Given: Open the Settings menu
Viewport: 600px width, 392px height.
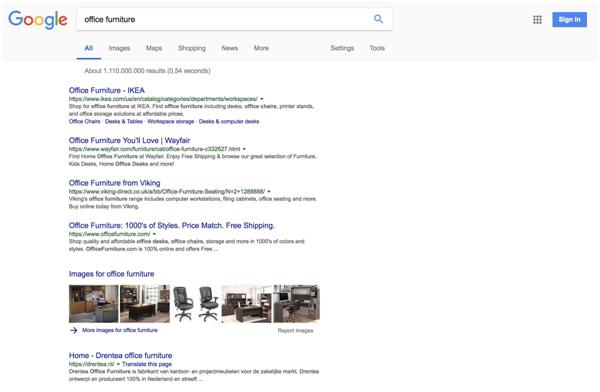Looking at the screenshot, I should pyautogui.click(x=342, y=48).
